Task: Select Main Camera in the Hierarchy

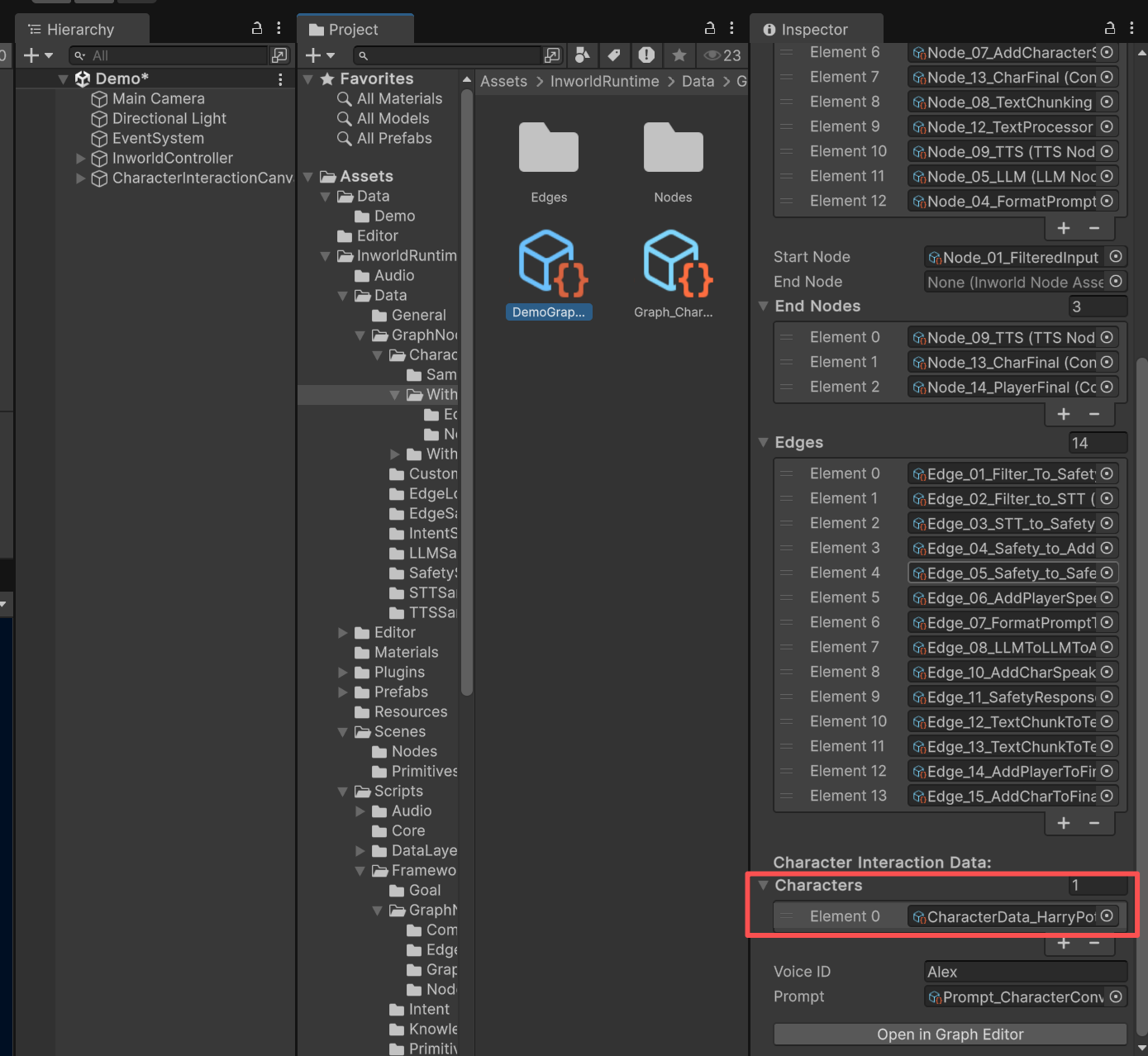Action: [x=158, y=98]
